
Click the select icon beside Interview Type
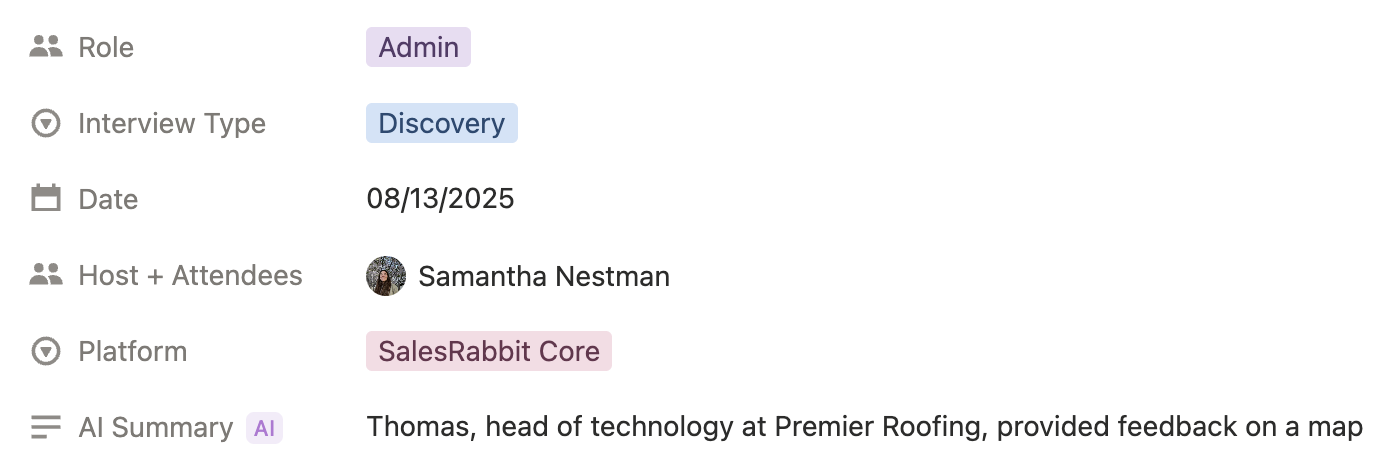click(46, 123)
